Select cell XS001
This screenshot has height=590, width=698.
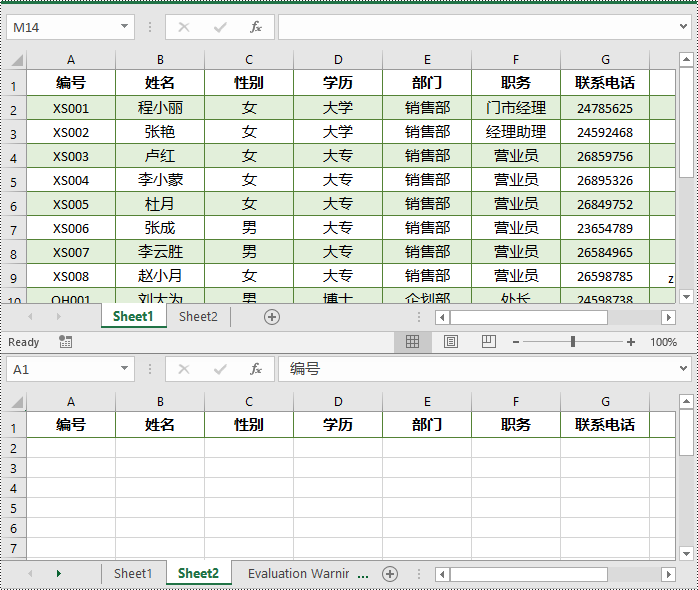click(x=71, y=108)
